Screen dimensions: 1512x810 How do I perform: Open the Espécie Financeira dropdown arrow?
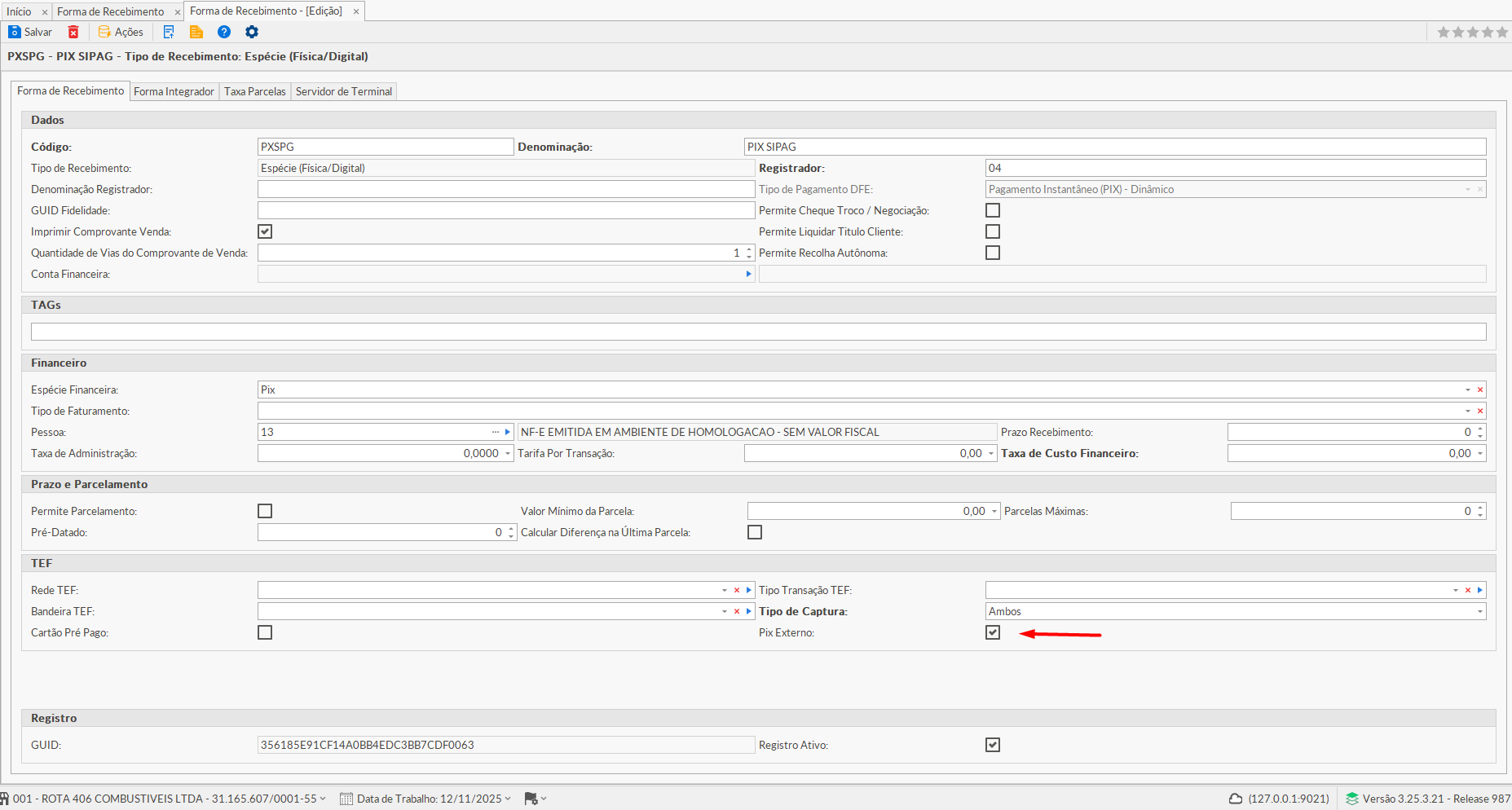[x=1468, y=390]
